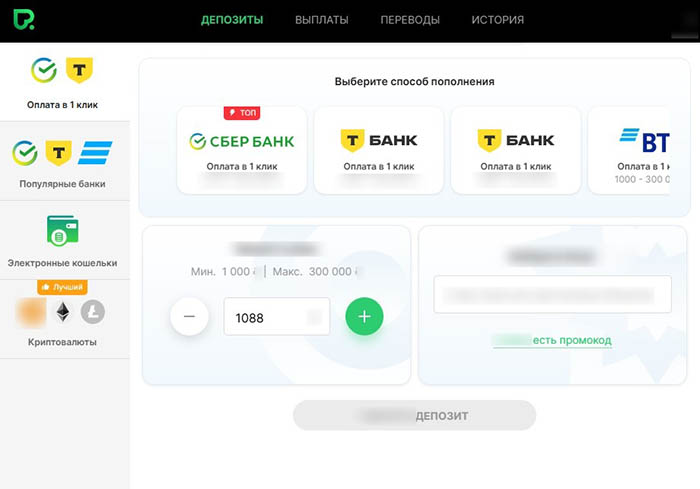Click the blurred orange crypto coin icon

pyautogui.click(x=31, y=312)
